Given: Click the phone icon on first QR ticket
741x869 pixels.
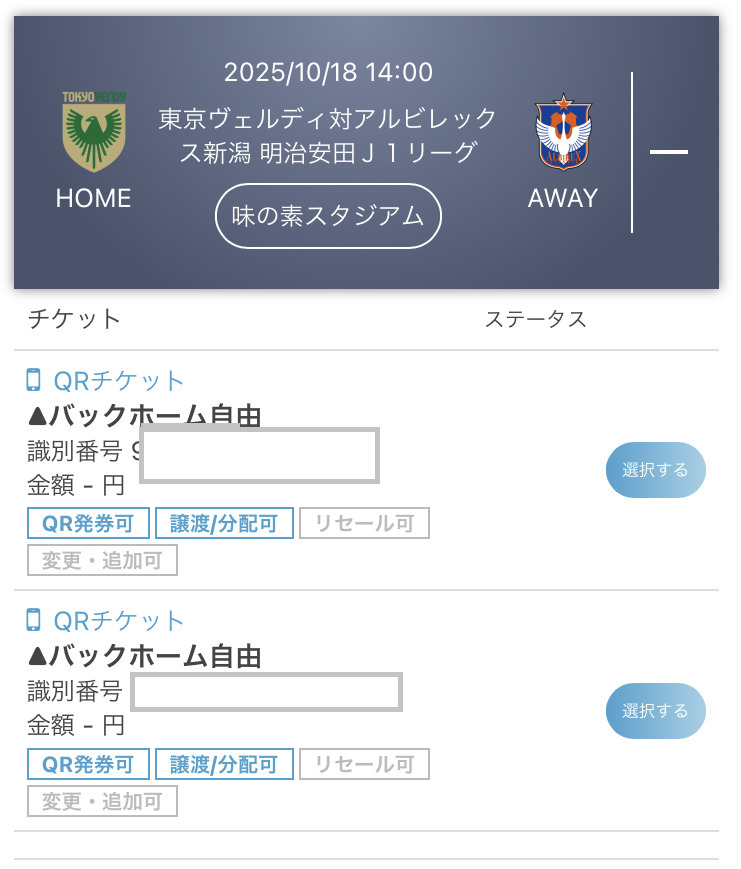Looking at the screenshot, I should pyautogui.click(x=34, y=380).
